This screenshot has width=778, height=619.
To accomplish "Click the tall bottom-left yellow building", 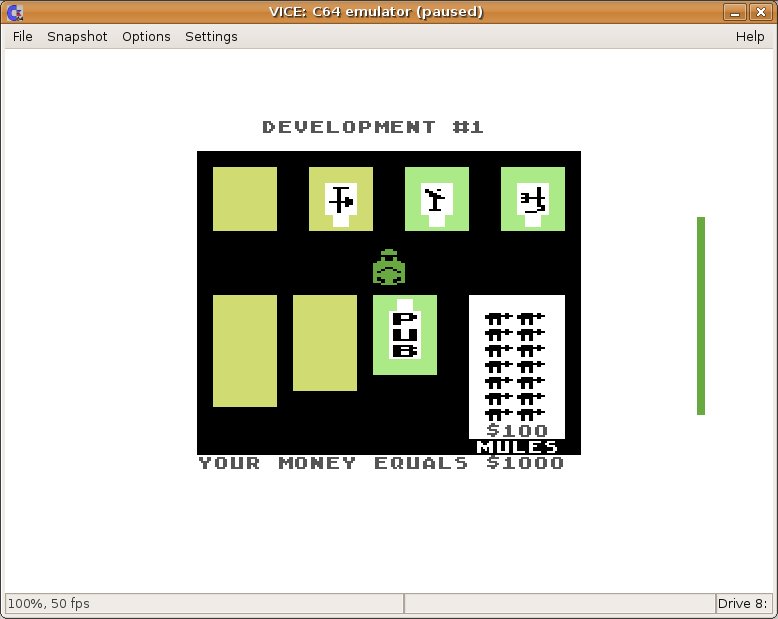I will [245, 351].
